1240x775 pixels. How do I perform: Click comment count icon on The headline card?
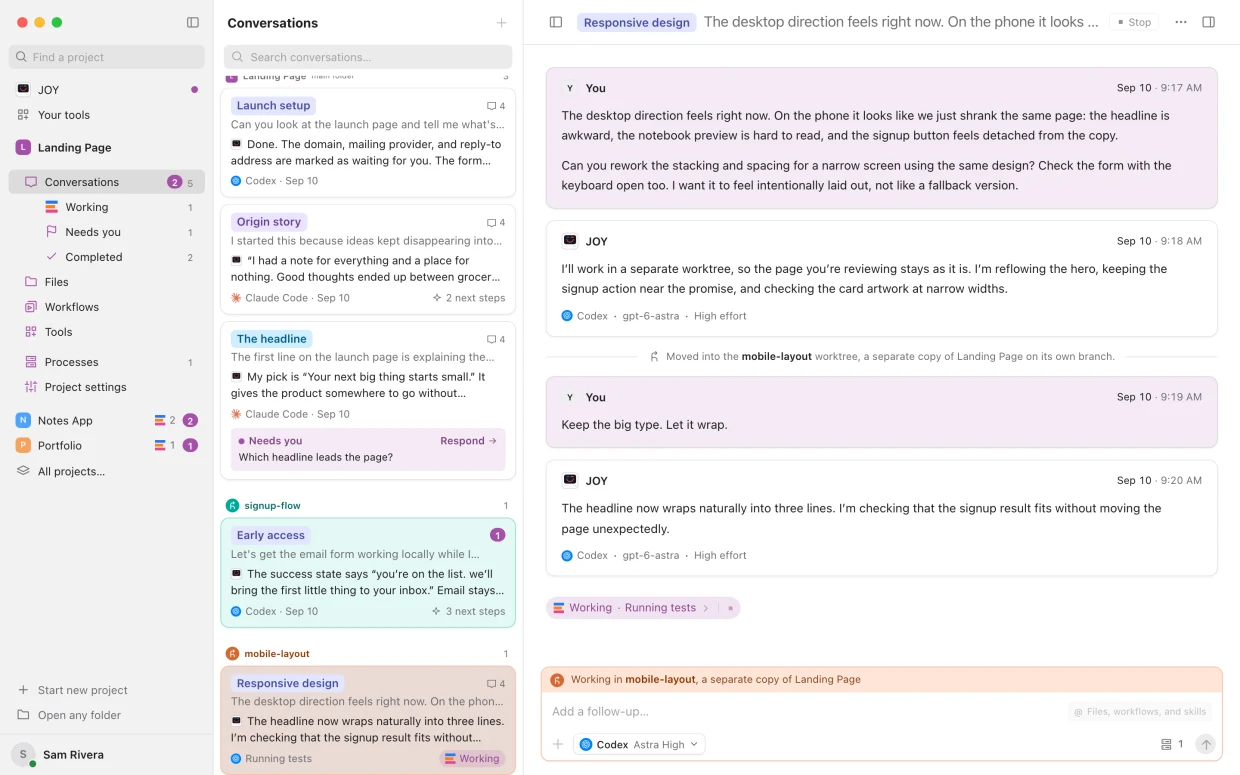[x=496, y=339]
